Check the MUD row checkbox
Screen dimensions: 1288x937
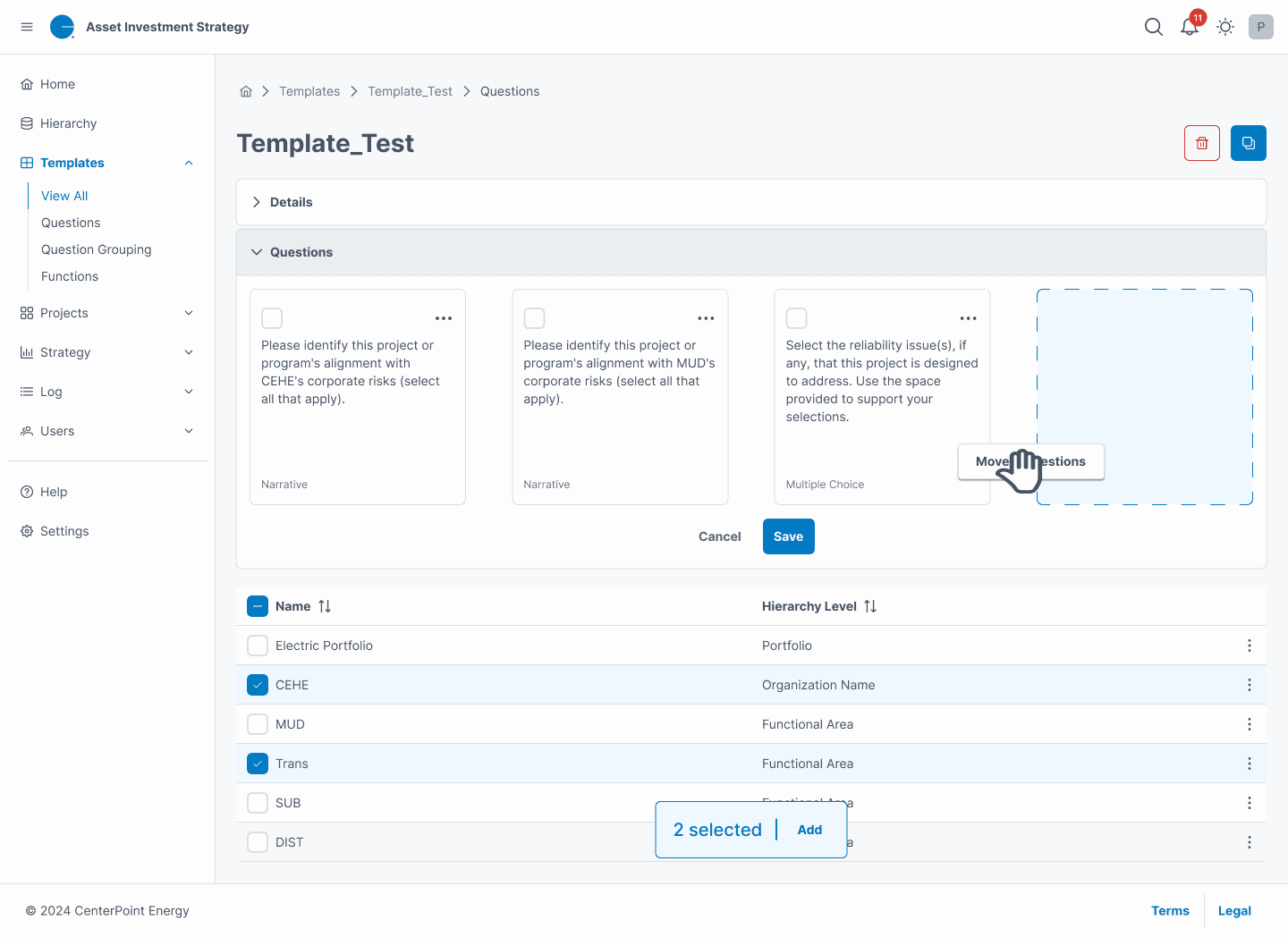point(258,724)
